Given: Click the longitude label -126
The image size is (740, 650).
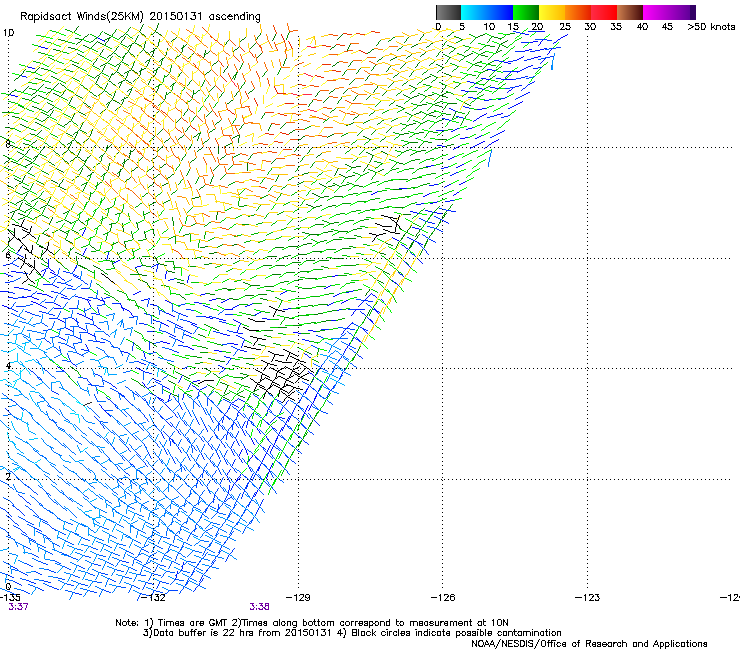Looking at the screenshot, I should [443, 598].
